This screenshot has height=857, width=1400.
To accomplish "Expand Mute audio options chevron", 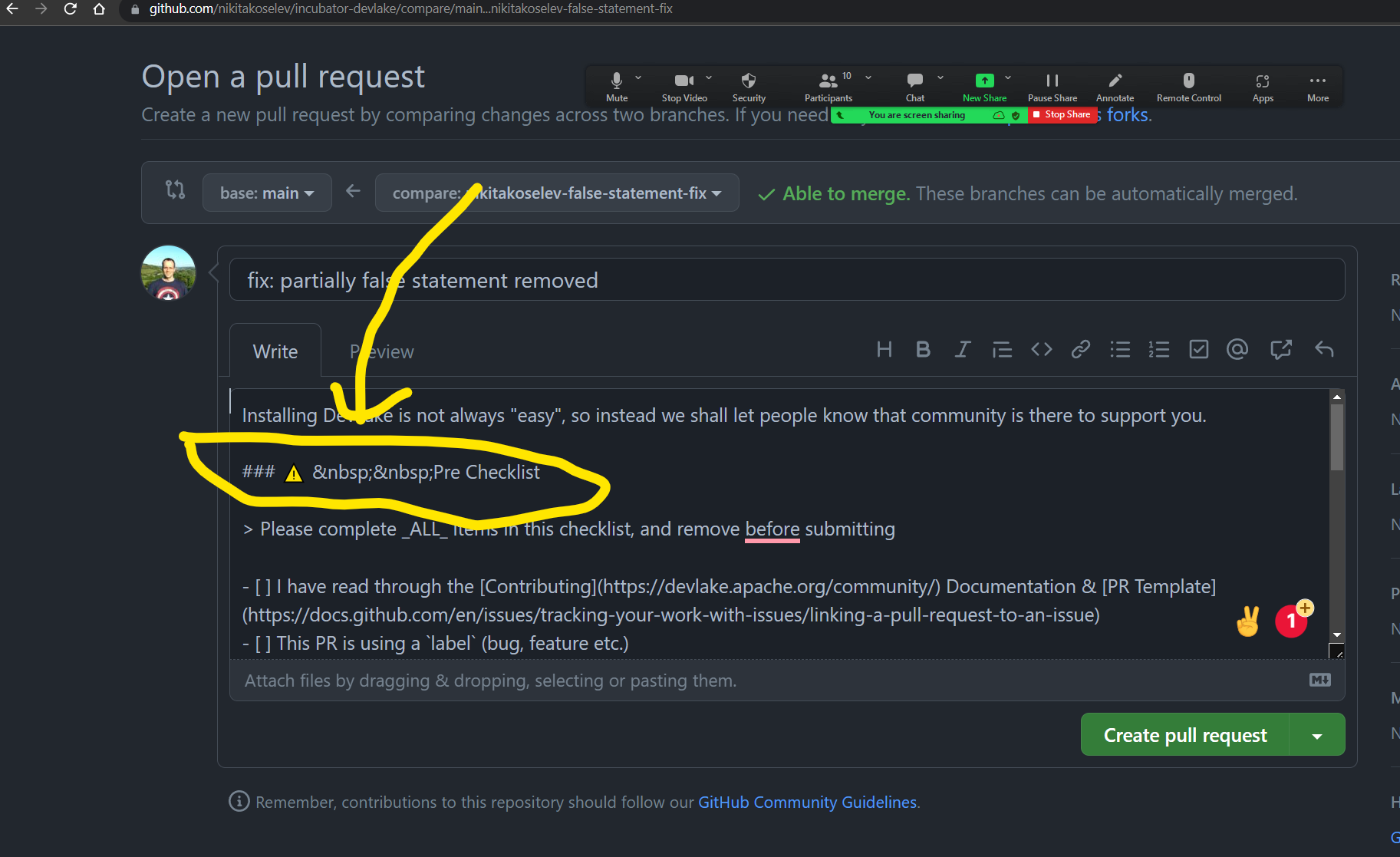I will pyautogui.click(x=638, y=77).
